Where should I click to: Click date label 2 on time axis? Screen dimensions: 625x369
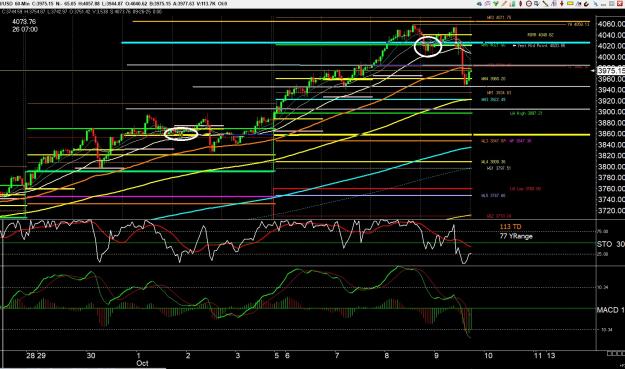click(188, 355)
